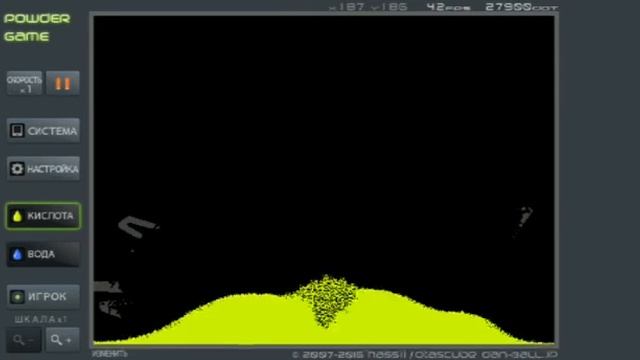640x360 pixels.
Task: Click the yellow acid drop icon
Action: (17, 216)
